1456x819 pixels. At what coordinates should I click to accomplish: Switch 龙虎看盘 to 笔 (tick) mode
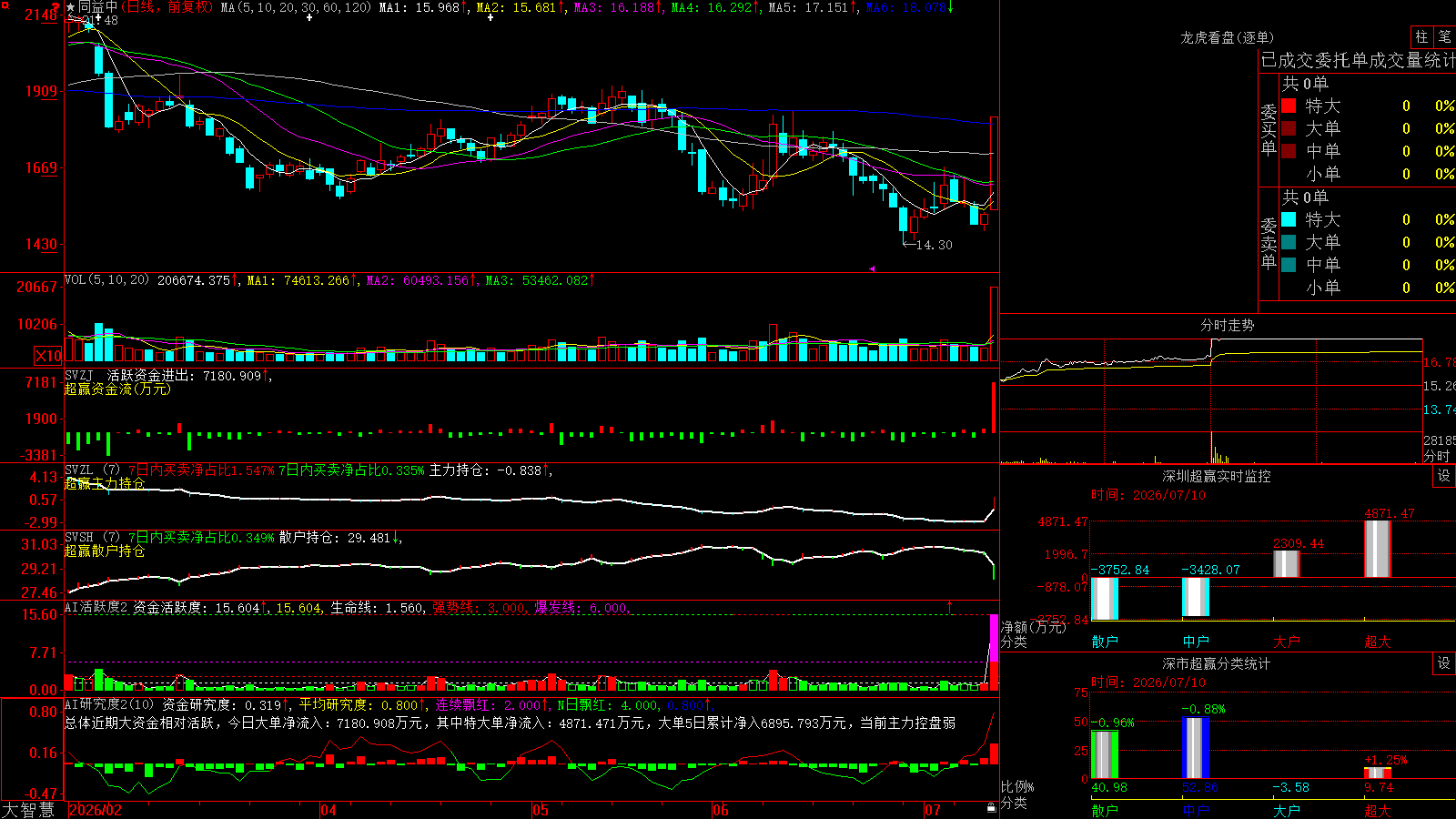1444,36
